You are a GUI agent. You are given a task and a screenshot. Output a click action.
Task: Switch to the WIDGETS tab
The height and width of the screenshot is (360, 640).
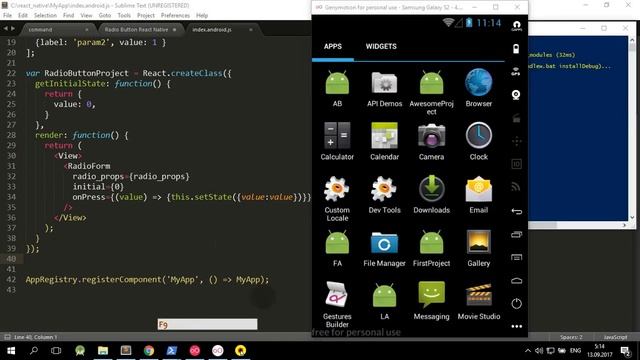[381, 47]
